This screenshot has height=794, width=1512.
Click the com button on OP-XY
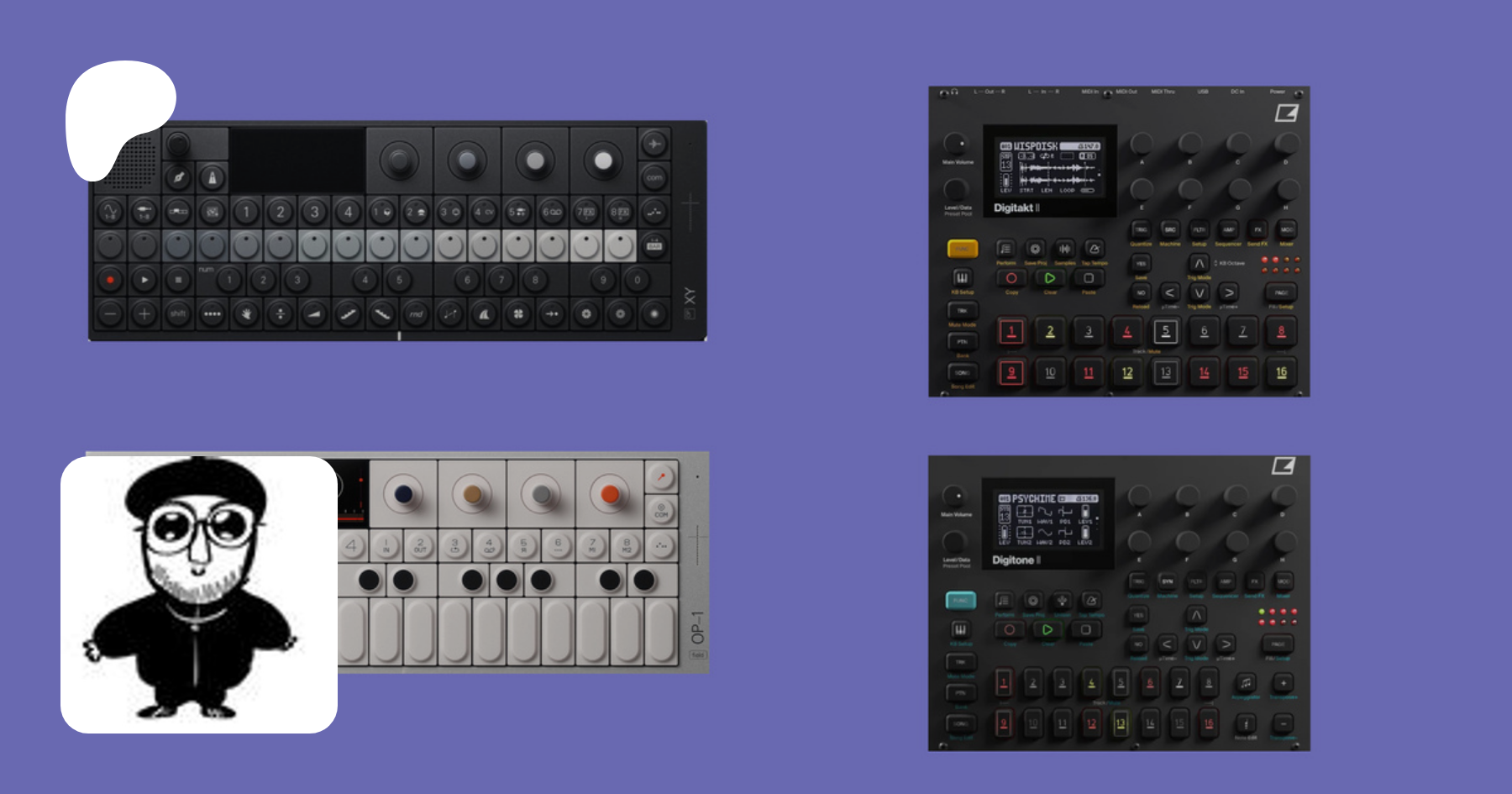point(654,178)
